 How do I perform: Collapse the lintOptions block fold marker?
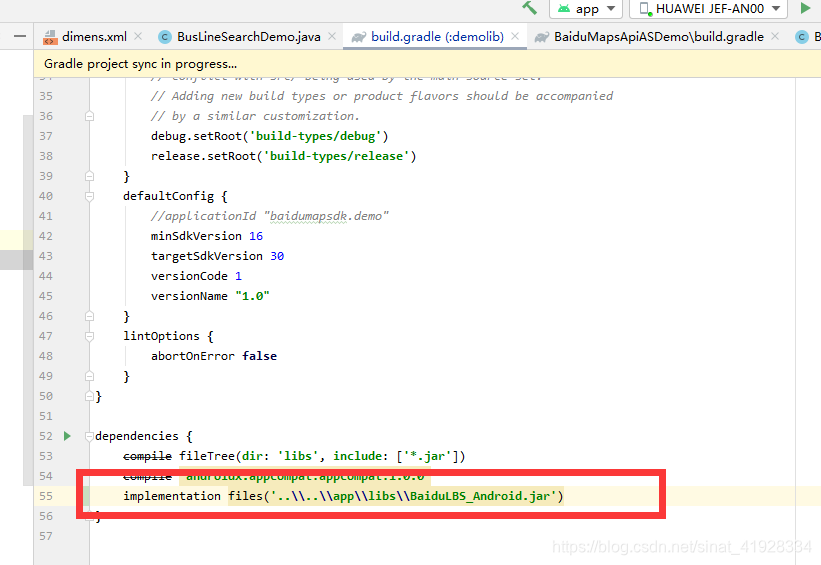(x=90, y=336)
